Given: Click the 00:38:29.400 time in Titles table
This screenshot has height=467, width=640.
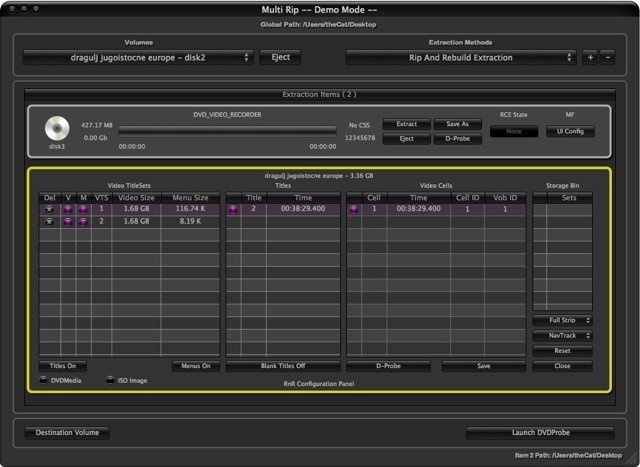Looking at the screenshot, I should [x=303, y=209].
